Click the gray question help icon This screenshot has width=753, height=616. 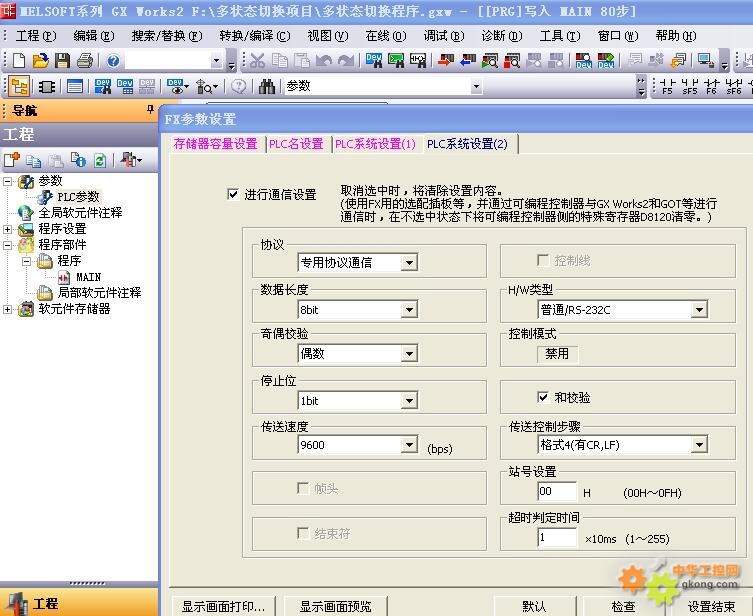point(239,86)
